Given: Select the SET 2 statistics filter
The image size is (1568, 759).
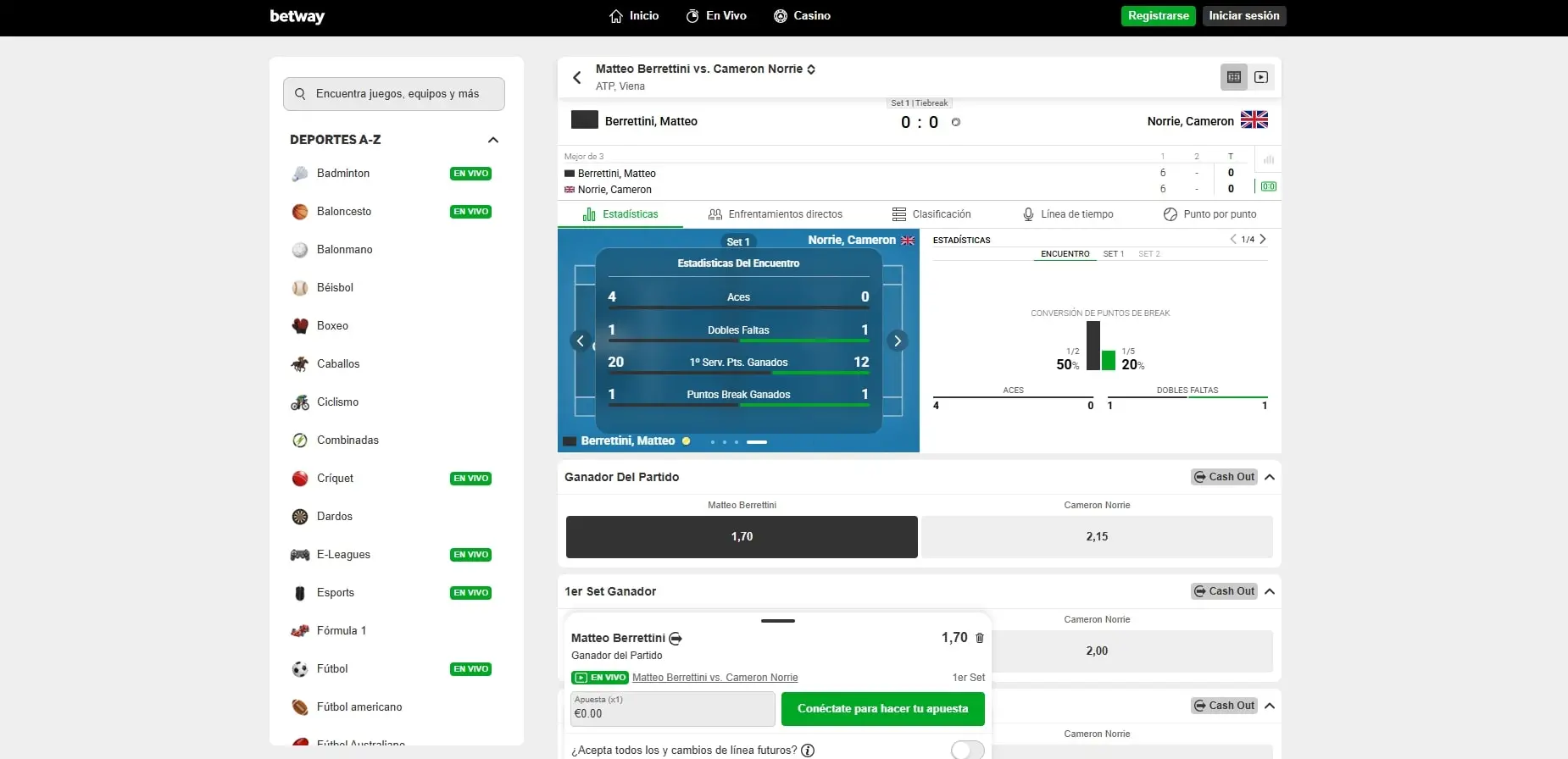Looking at the screenshot, I should point(1149,254).
